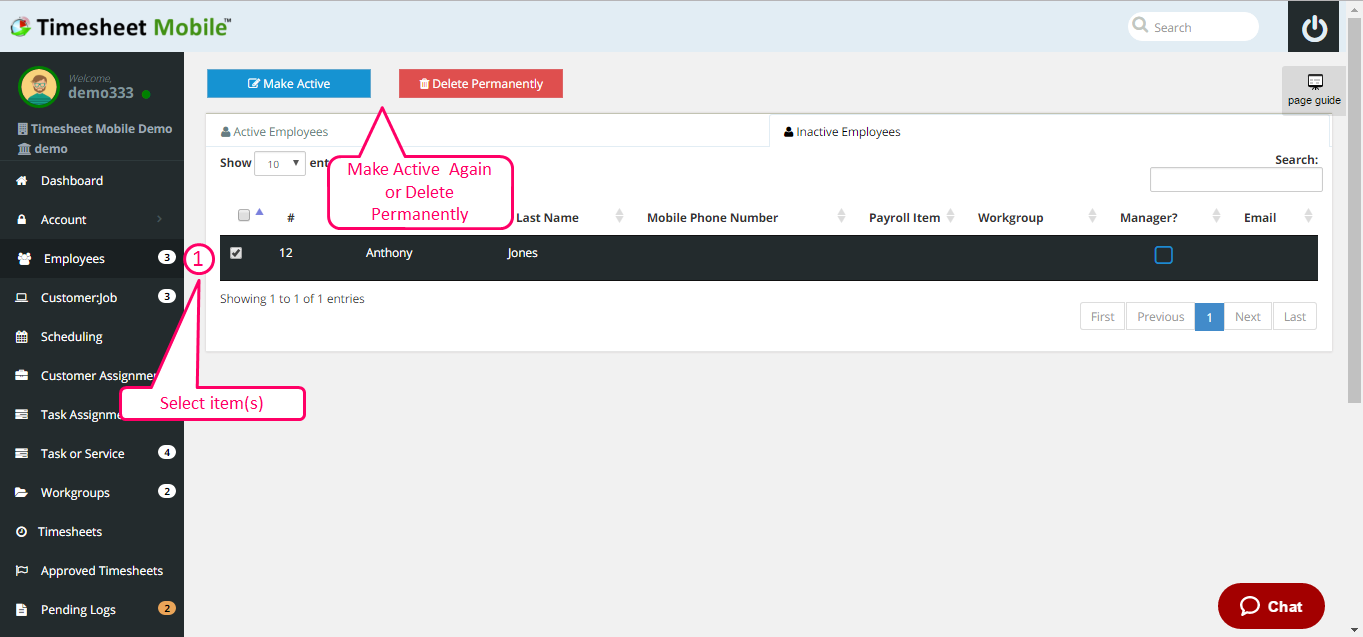The height and width of the screenshot is (637, 1363).
Task: Select page 1 in pagination
Action: click(1209, 317)
